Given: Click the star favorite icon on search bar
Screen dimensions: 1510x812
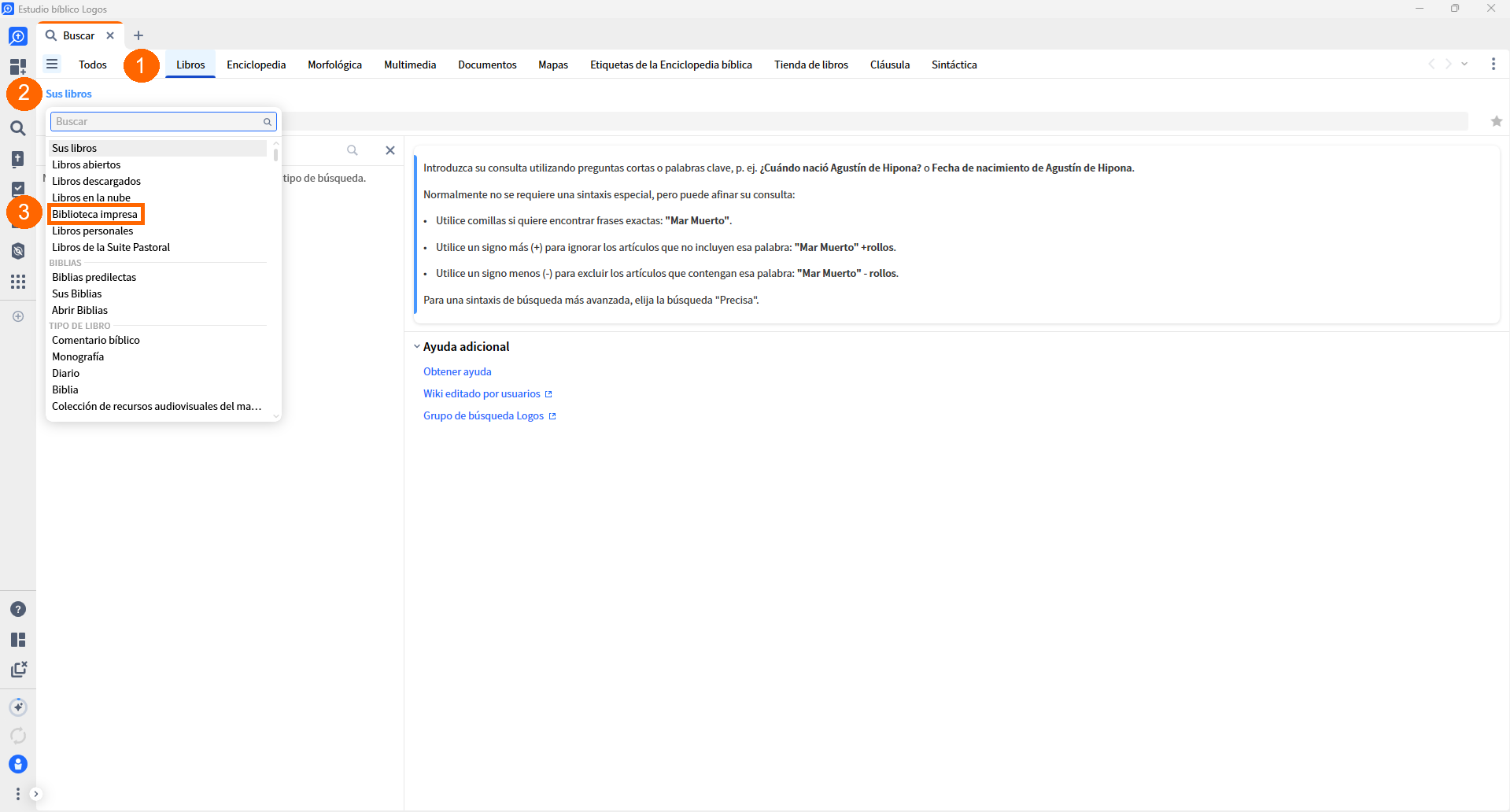Looking at the screenshot, I should (x=1497, y=121).
